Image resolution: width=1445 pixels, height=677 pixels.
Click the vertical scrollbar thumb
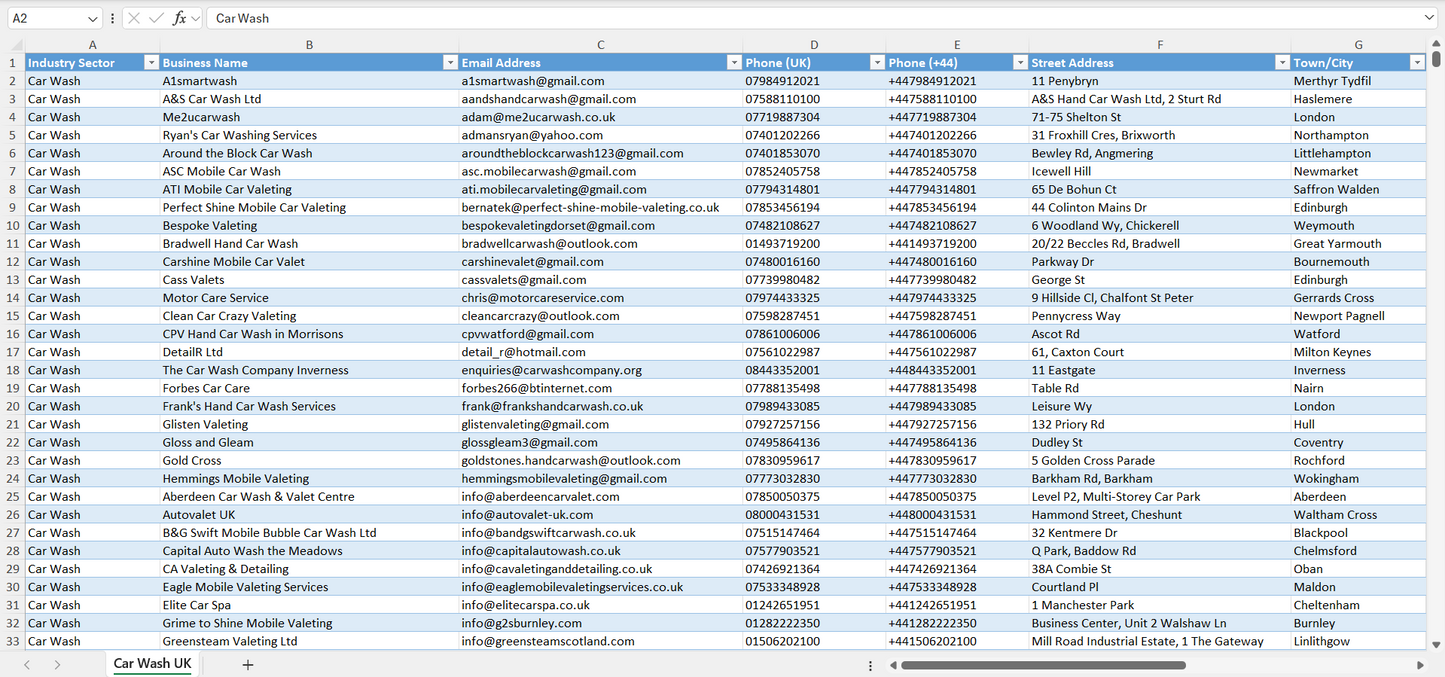[x=1436, y=58]
